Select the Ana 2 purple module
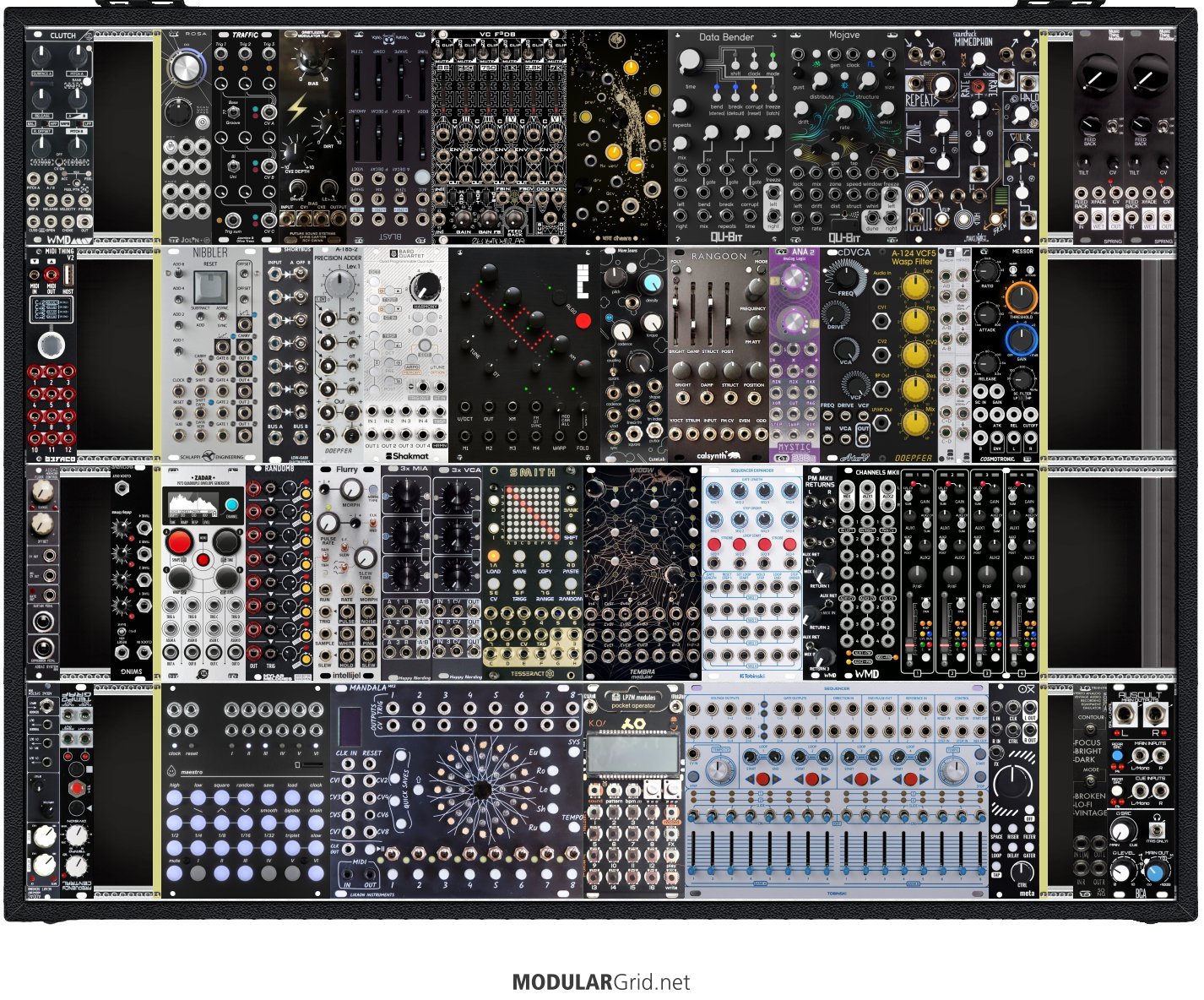 pyautogui.click(x=795, y=355)
